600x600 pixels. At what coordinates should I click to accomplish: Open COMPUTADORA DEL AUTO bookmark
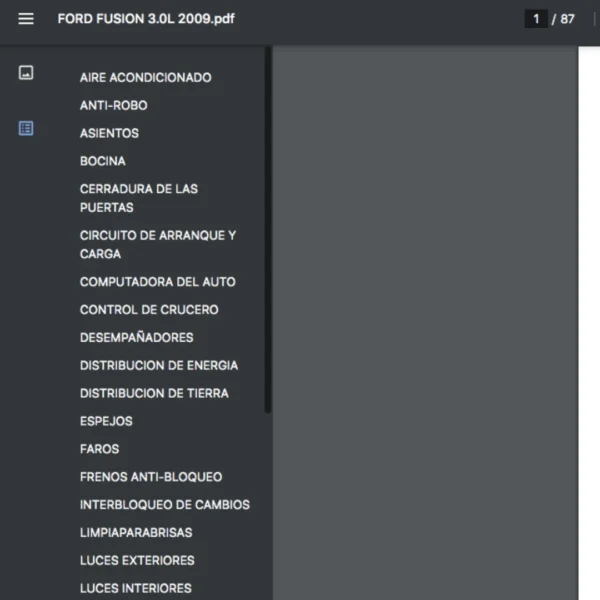pyautogui.click(x=158, y=282)
